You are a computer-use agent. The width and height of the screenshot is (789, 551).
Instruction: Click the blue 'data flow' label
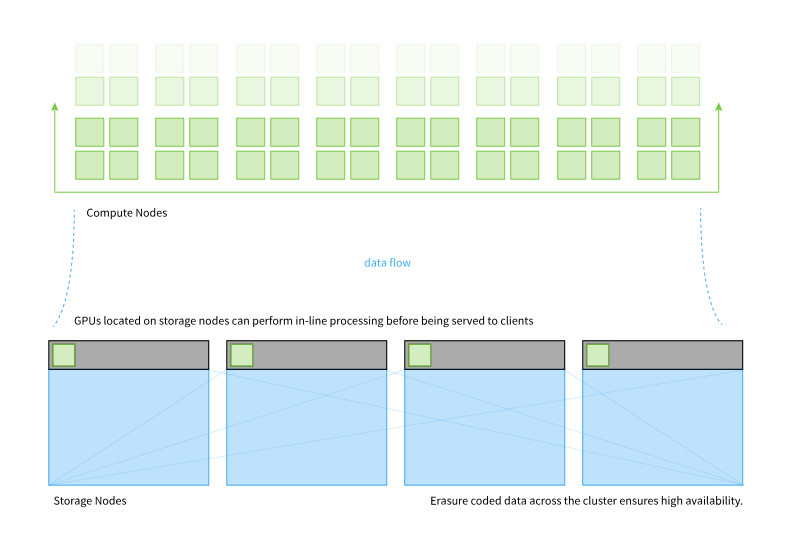coord(387,263)
